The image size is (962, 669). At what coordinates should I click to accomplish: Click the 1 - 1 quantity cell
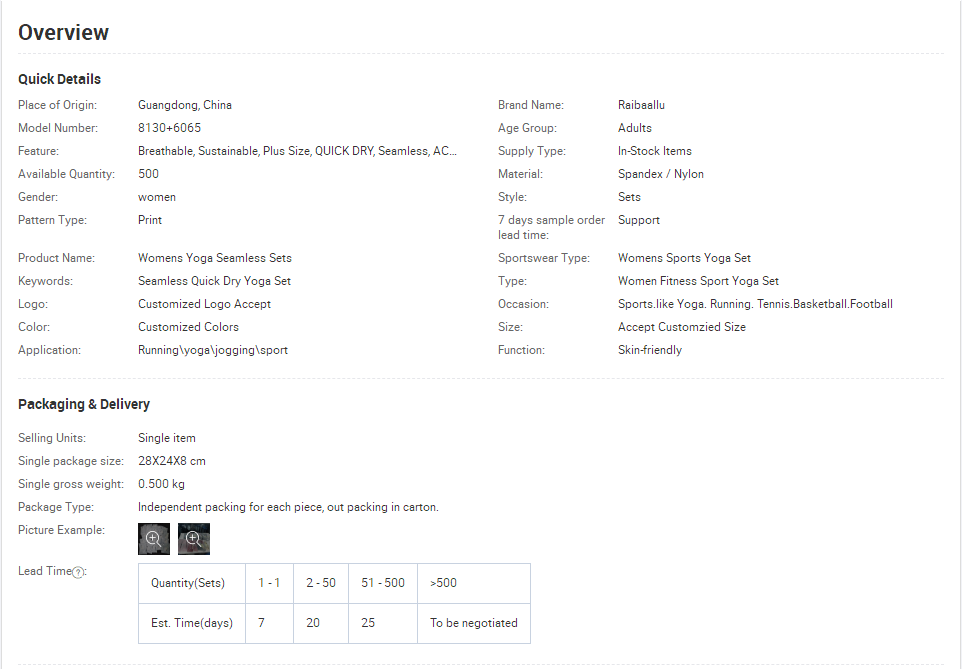tap(269, 584)
